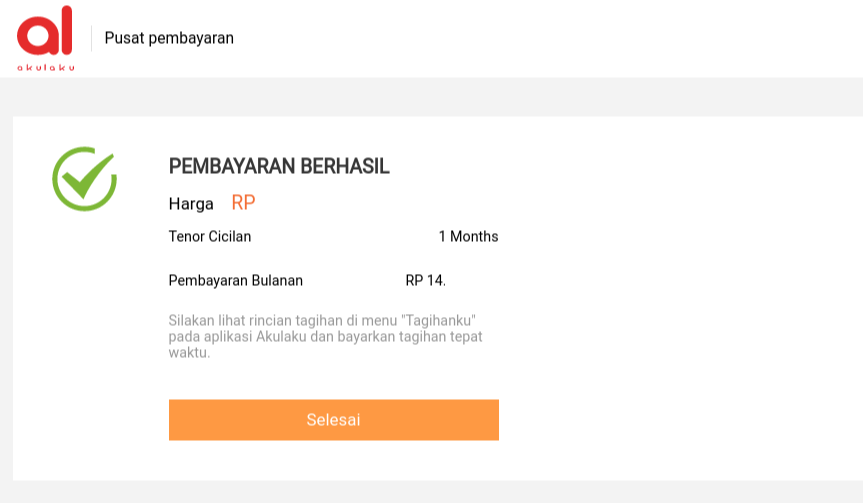This screenshot has height=503, width=863.
Task: Click the Pusat pembayaran header title
Action: point(169,38)
